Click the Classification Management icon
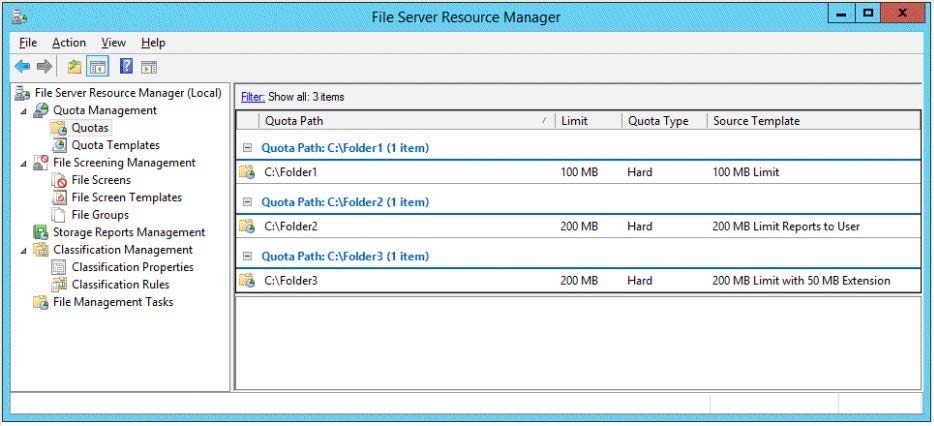The image size is (934, 426). click(x=41, y=250)
